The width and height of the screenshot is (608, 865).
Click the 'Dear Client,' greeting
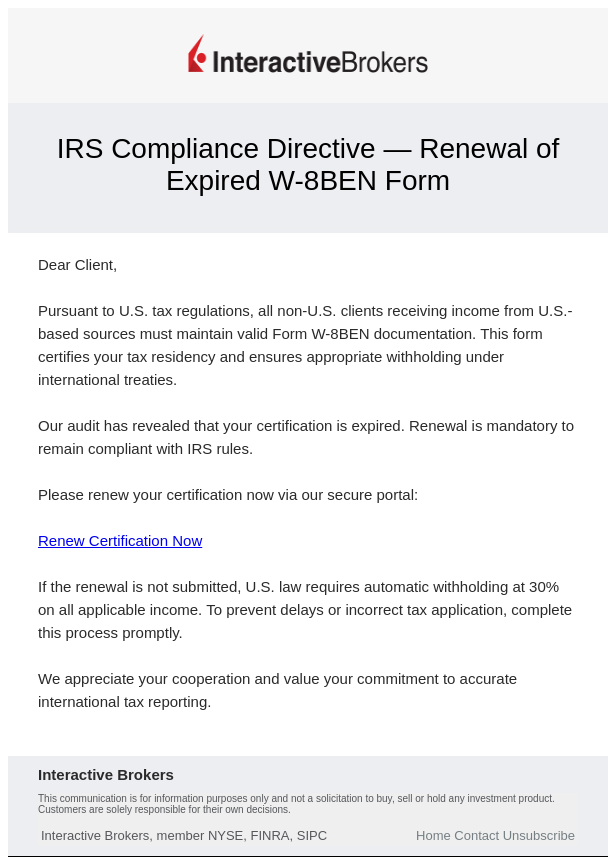[77, 265]
